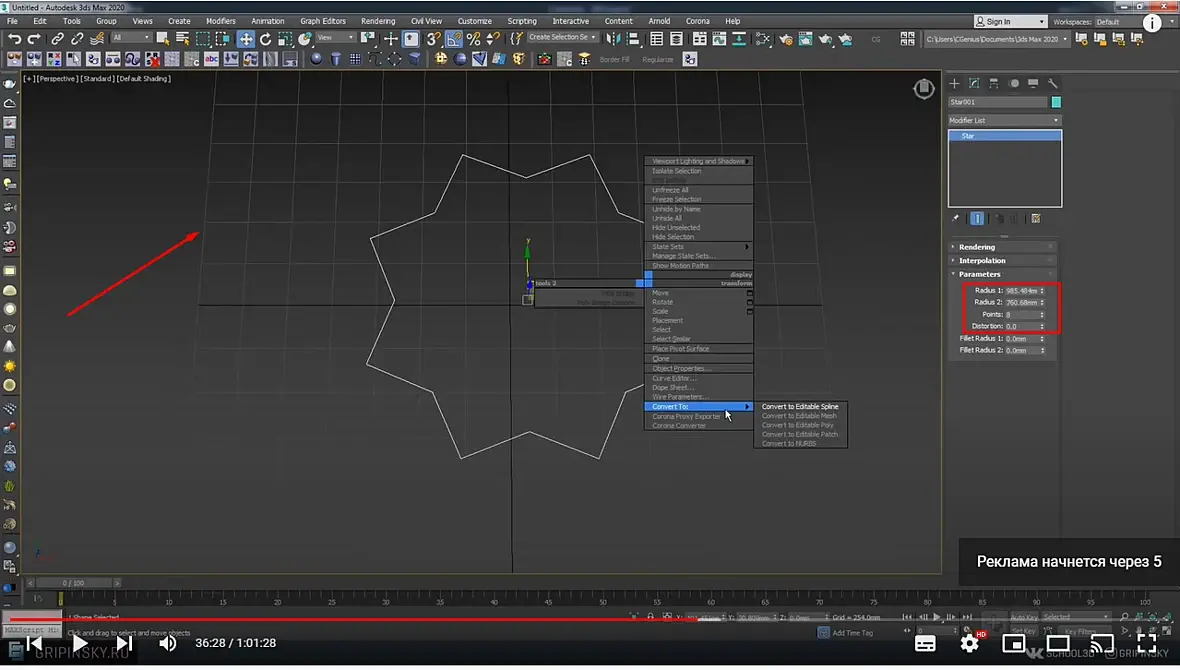1180x670 pixels.
Task: Click the Pin Stack icon
Action: click(956, 218)
